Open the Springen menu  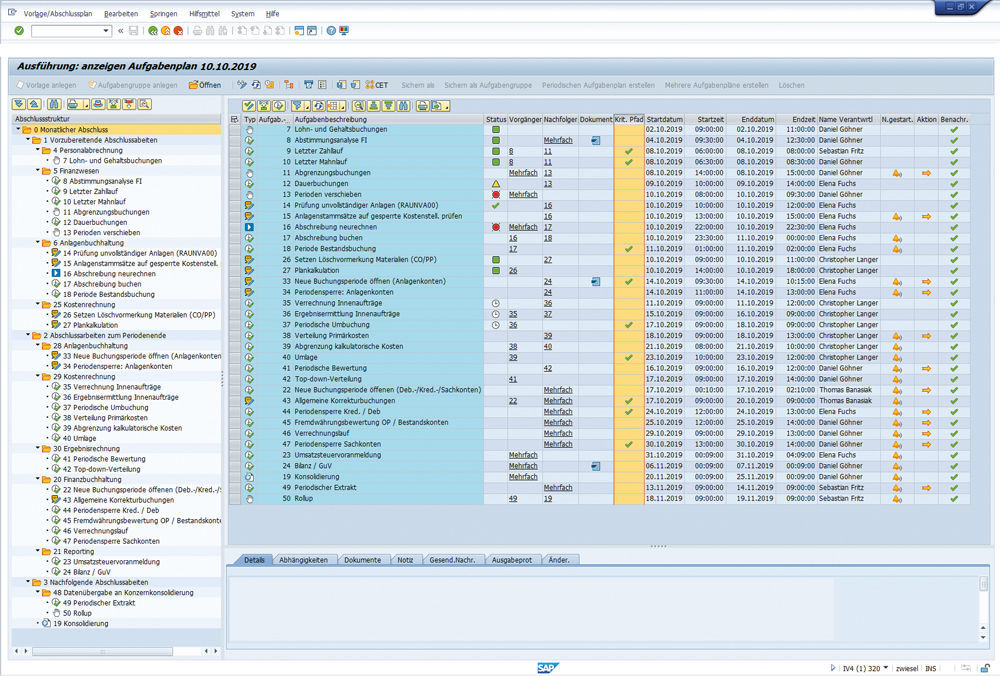pos(163,14)
